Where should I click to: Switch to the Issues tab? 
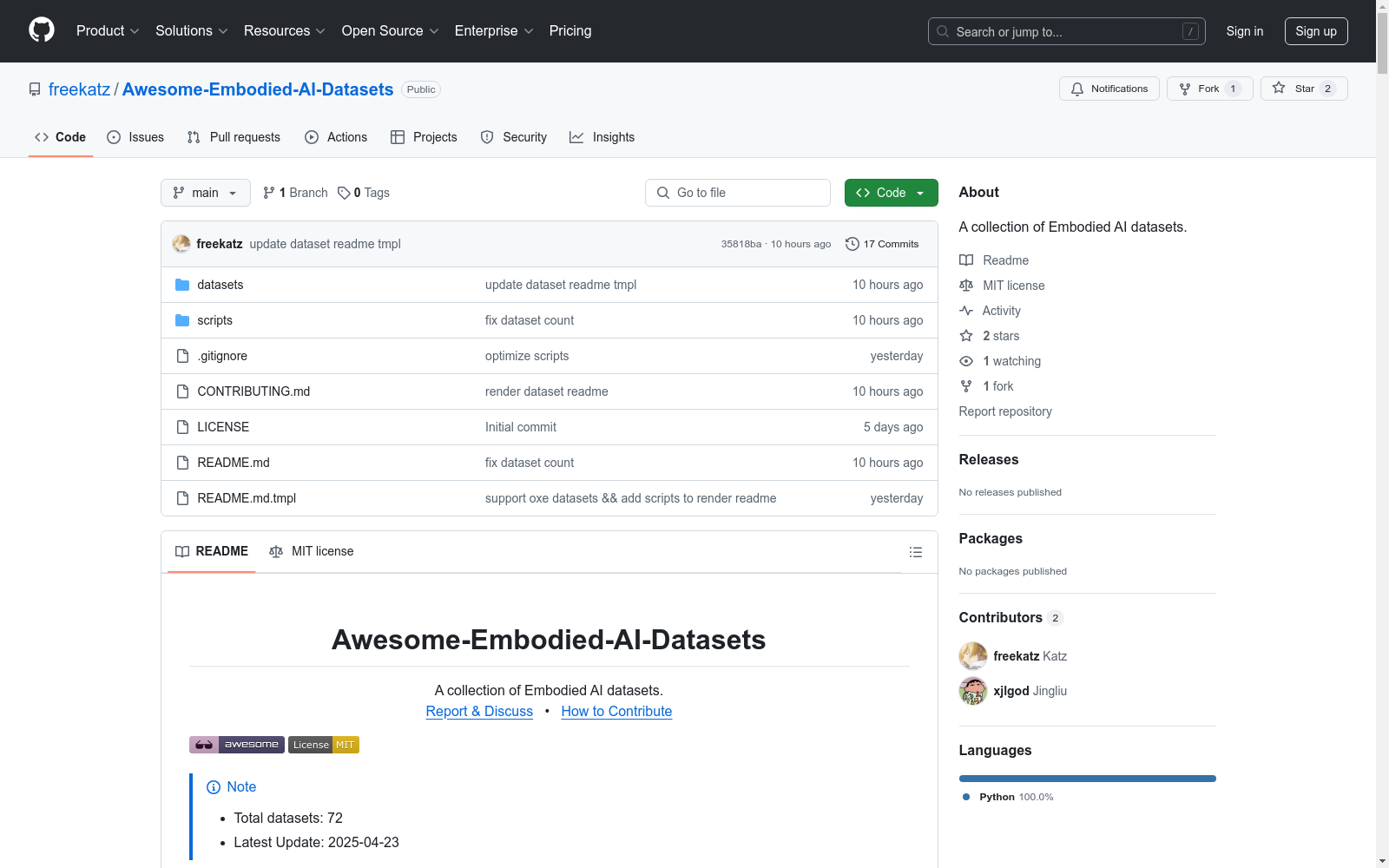pyautogui.click(x=135, y=137)
